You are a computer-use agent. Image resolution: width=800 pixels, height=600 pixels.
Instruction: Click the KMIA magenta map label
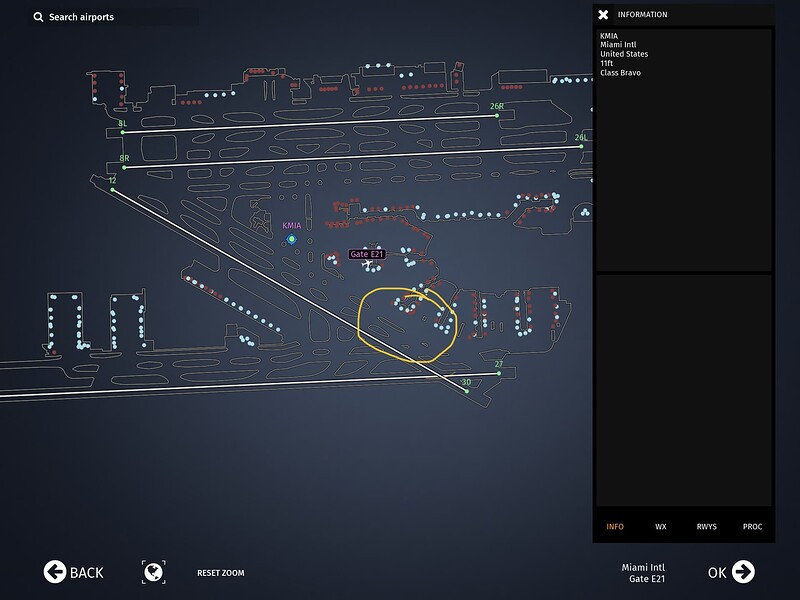coord(292,226)
